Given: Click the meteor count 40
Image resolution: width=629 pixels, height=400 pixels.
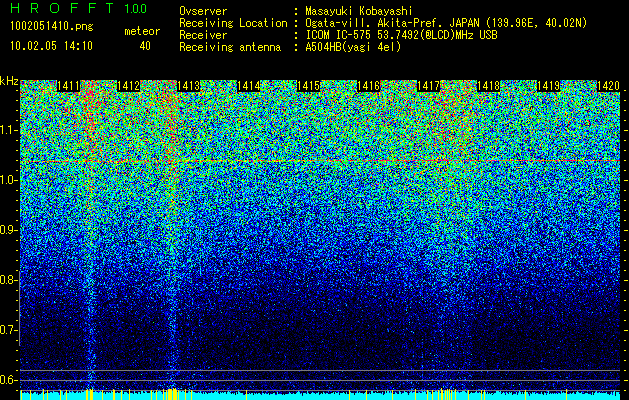Looking at the screenshot, I should coord(145,46).
